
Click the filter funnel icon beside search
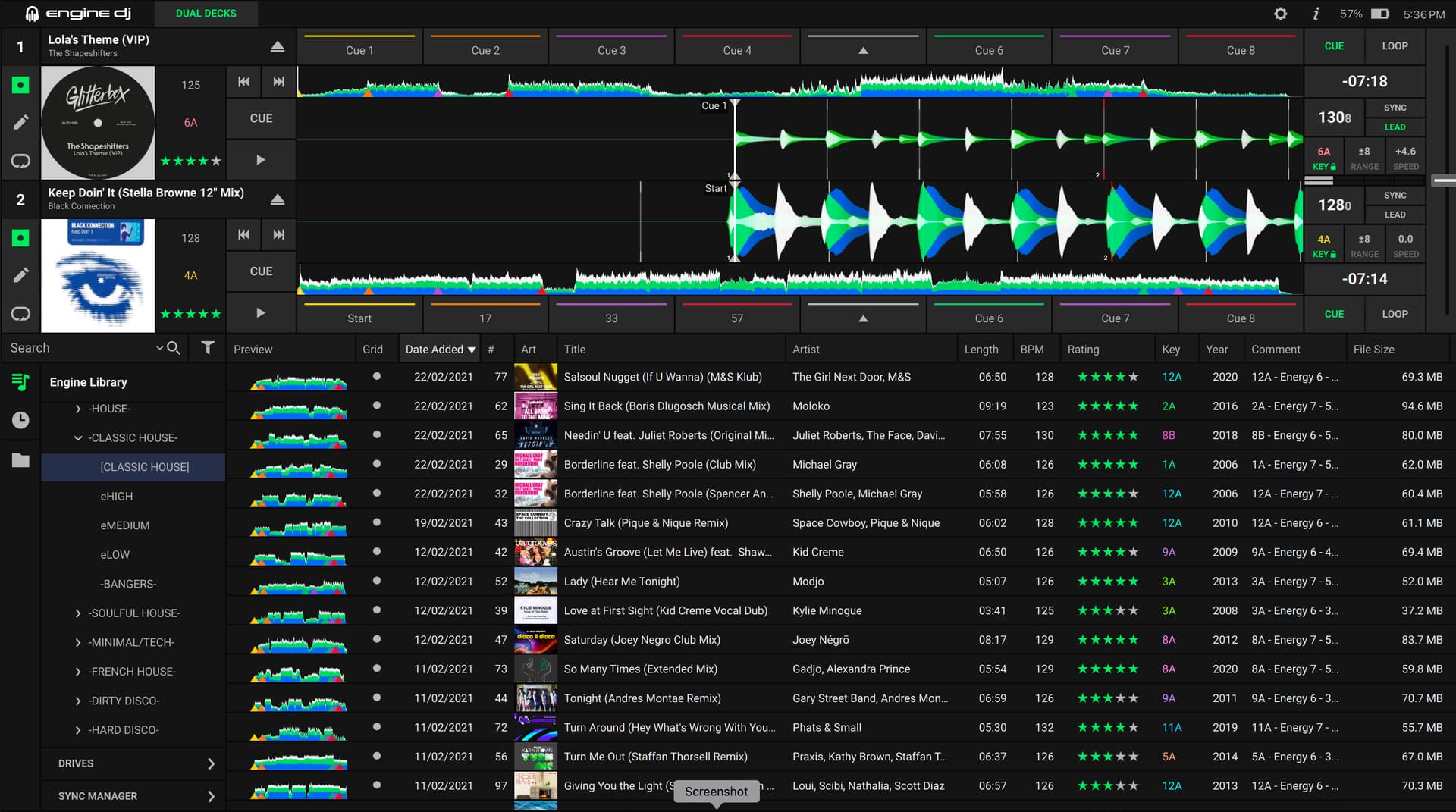coord(207,348)
